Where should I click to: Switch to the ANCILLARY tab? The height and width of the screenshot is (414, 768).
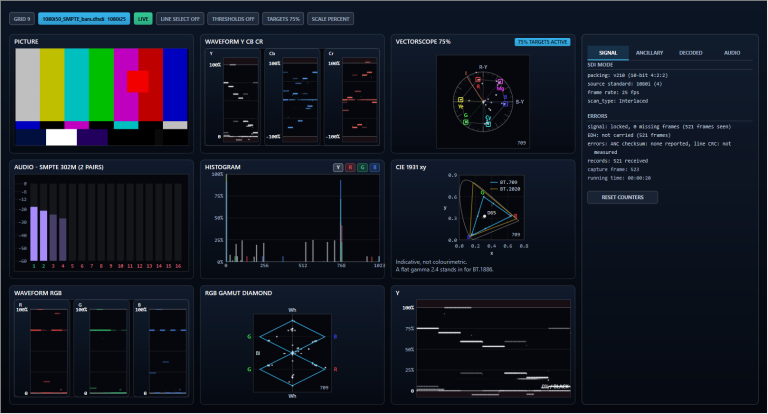(x=649, y=52)
